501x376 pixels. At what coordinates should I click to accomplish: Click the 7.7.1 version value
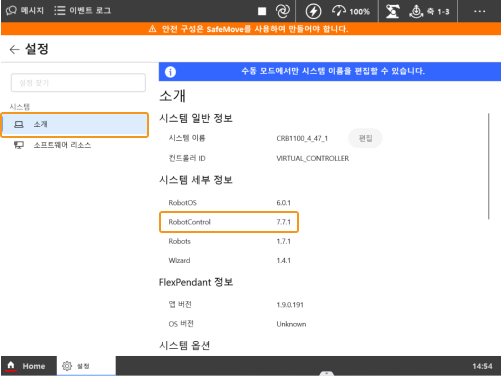[283, 222]
